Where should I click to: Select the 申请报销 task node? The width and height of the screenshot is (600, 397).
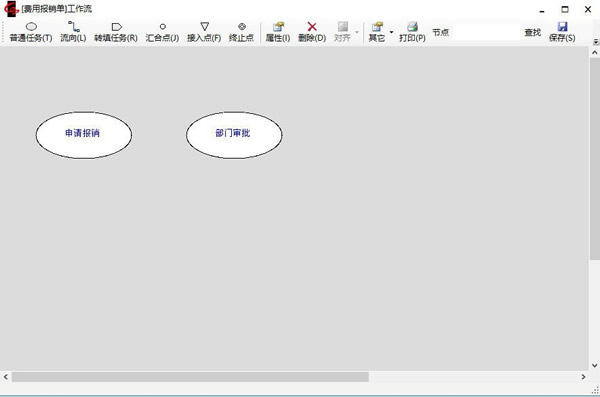coord(84,135)
